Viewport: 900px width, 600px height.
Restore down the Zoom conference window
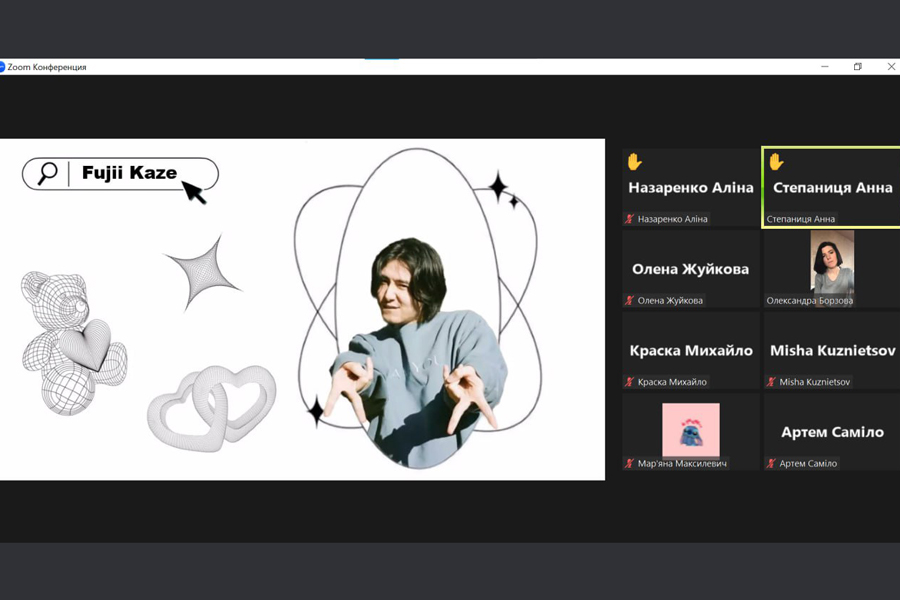click(x=858, y=67)
